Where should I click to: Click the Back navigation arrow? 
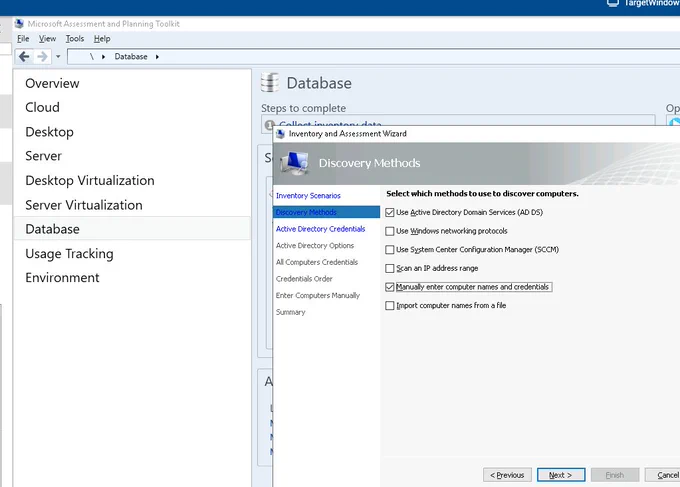24,56
